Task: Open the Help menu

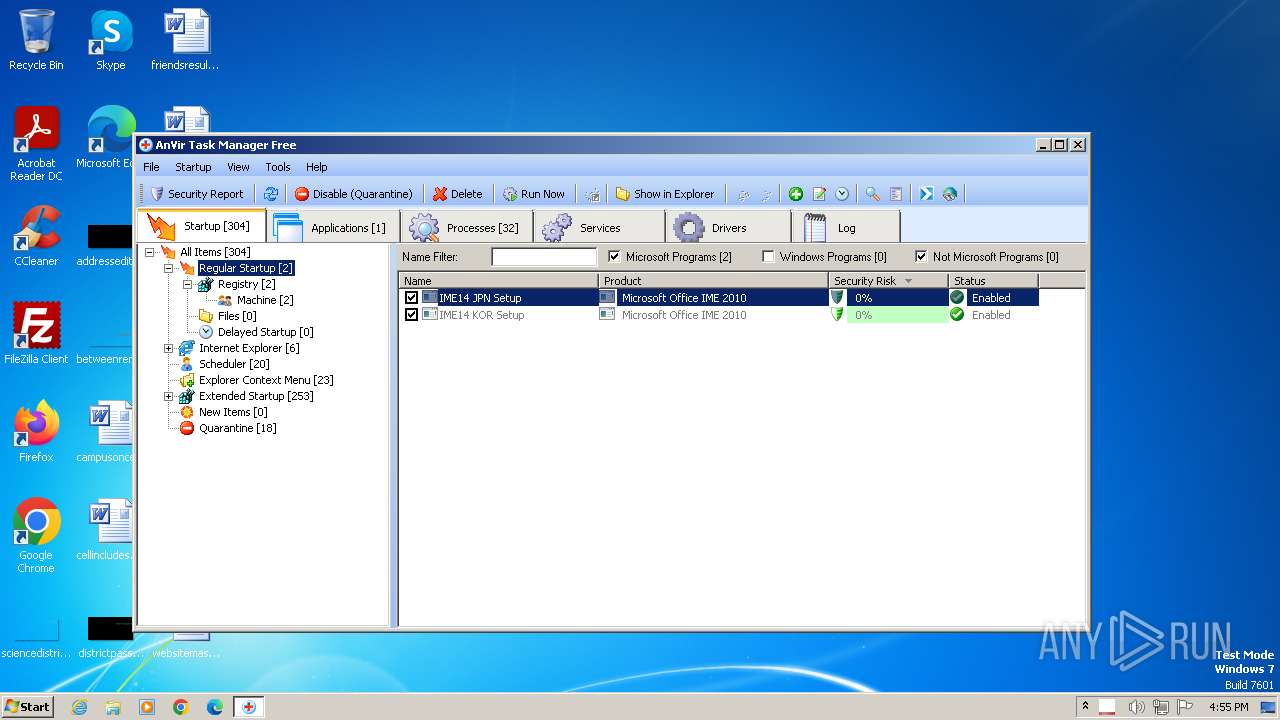Action: click(317, 167)
